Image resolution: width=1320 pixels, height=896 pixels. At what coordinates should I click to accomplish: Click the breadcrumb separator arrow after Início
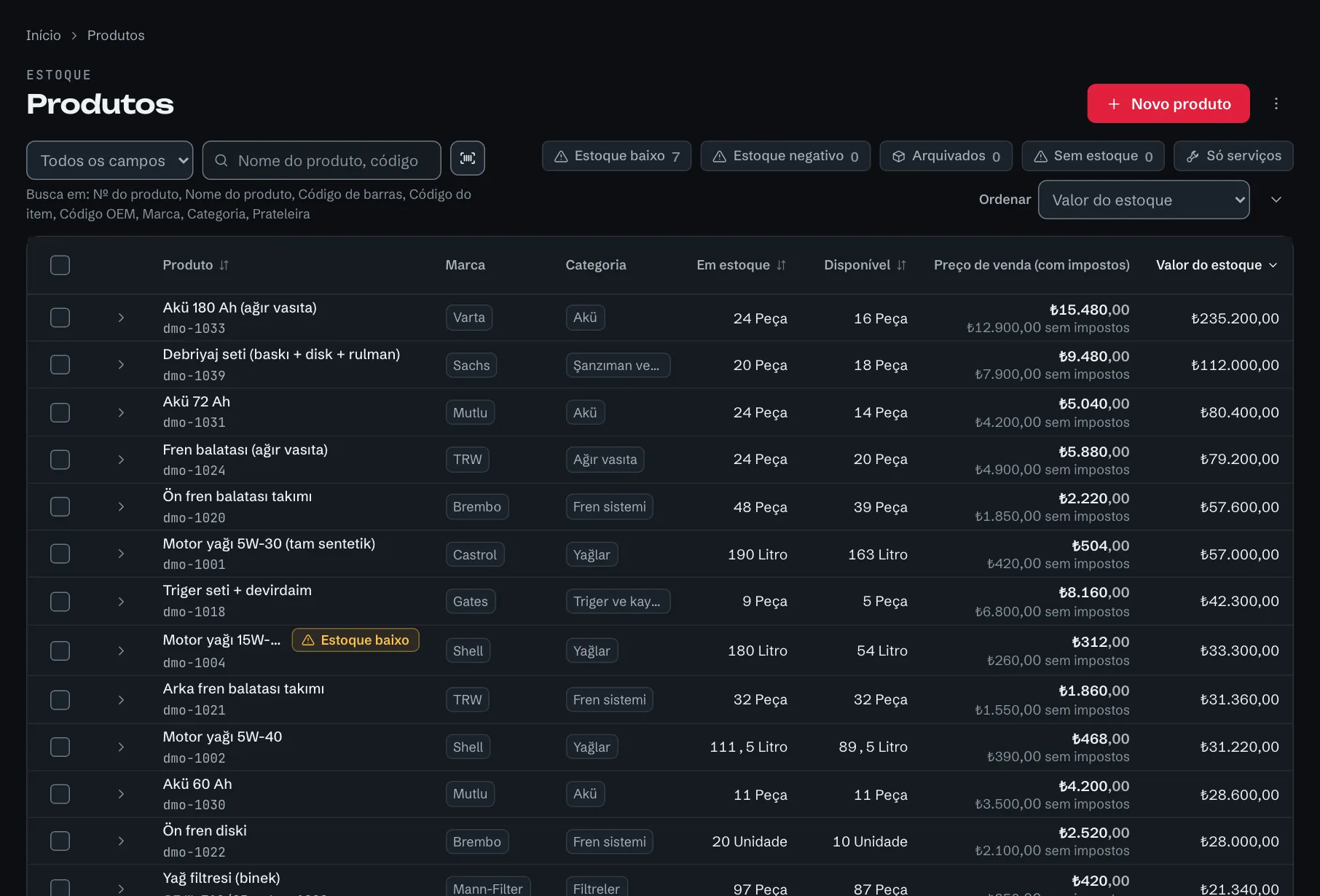(74, 36)
